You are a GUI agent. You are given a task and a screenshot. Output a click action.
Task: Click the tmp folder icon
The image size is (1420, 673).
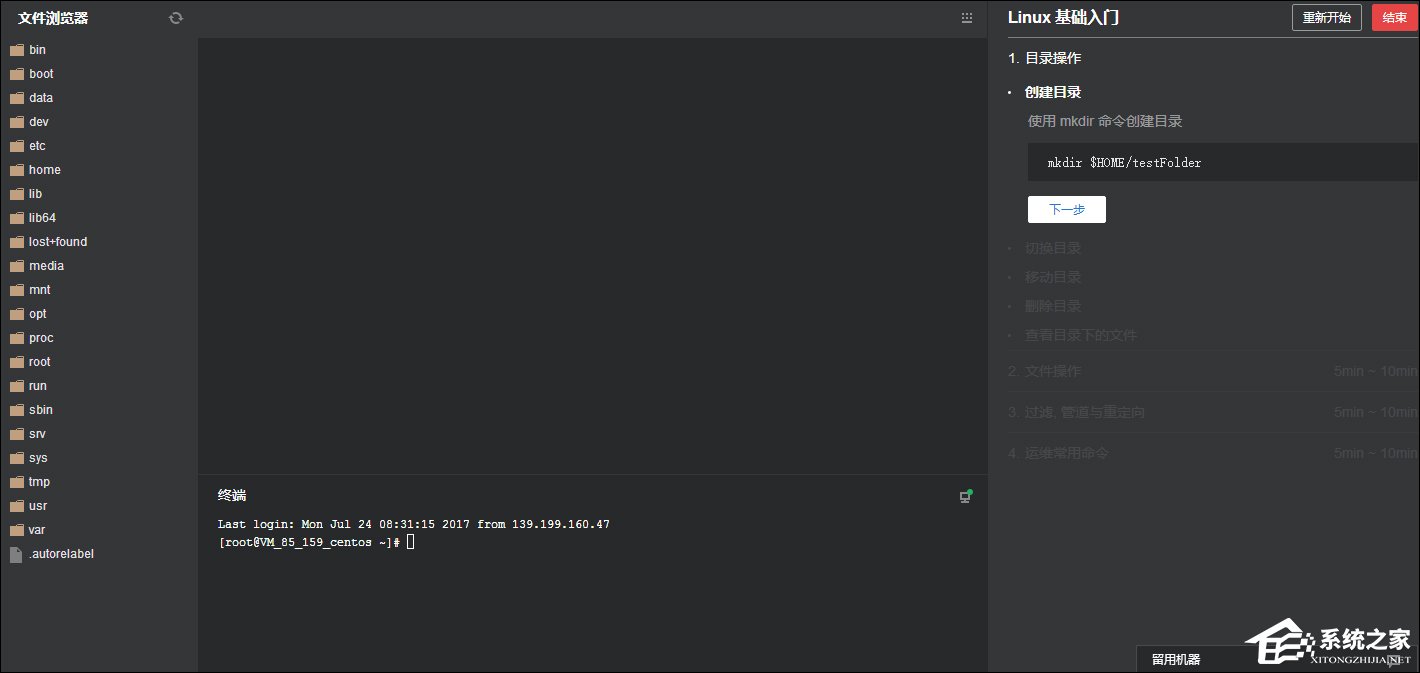[16, 482]
